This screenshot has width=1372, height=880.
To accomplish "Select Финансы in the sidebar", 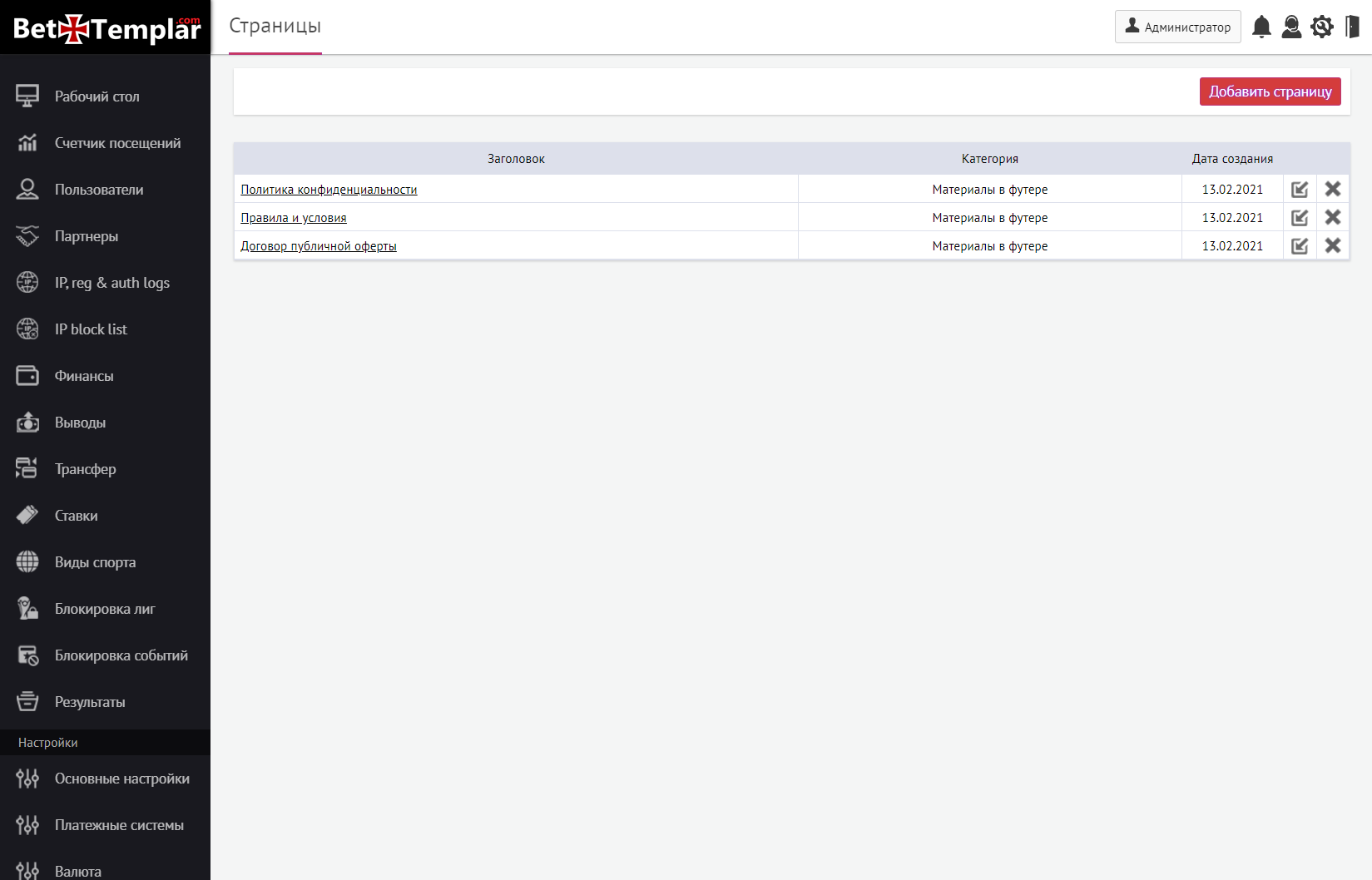I will click(83, 376).
